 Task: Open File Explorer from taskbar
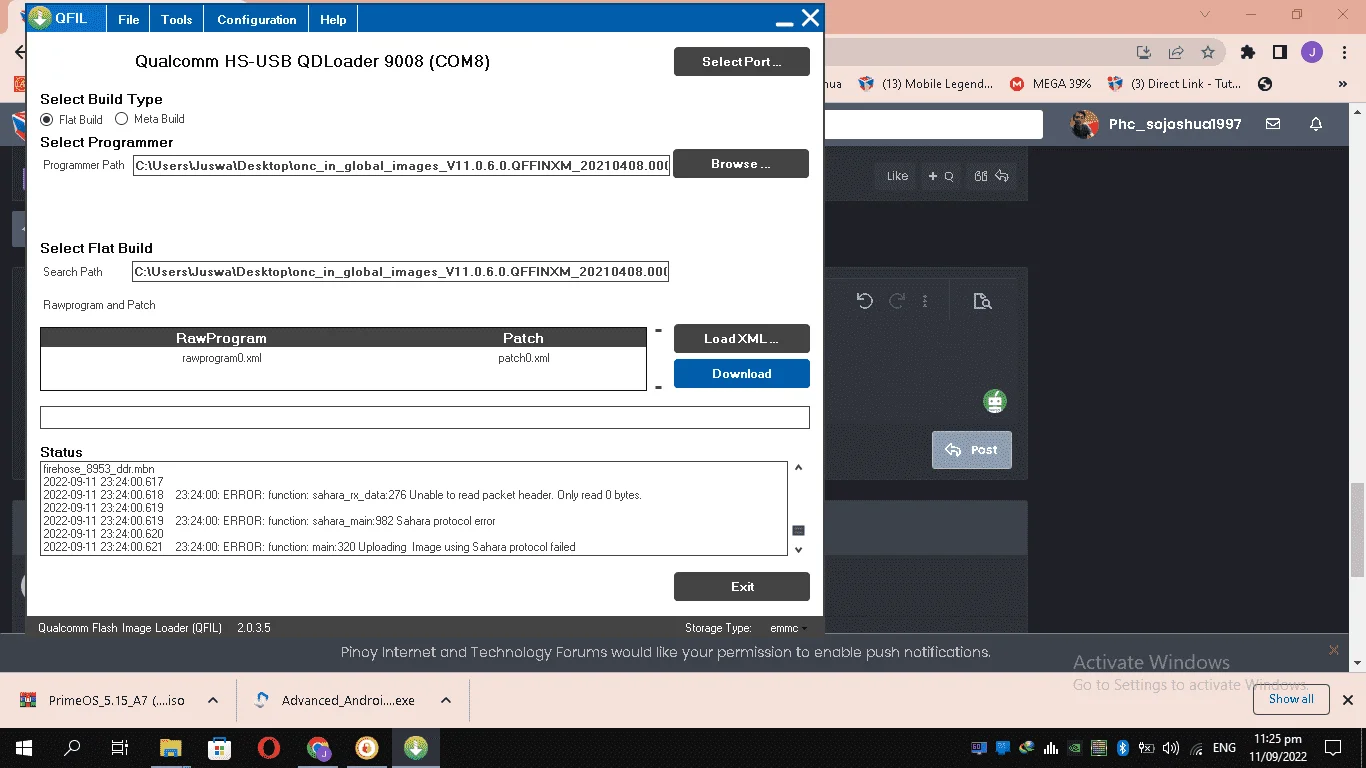170,748
